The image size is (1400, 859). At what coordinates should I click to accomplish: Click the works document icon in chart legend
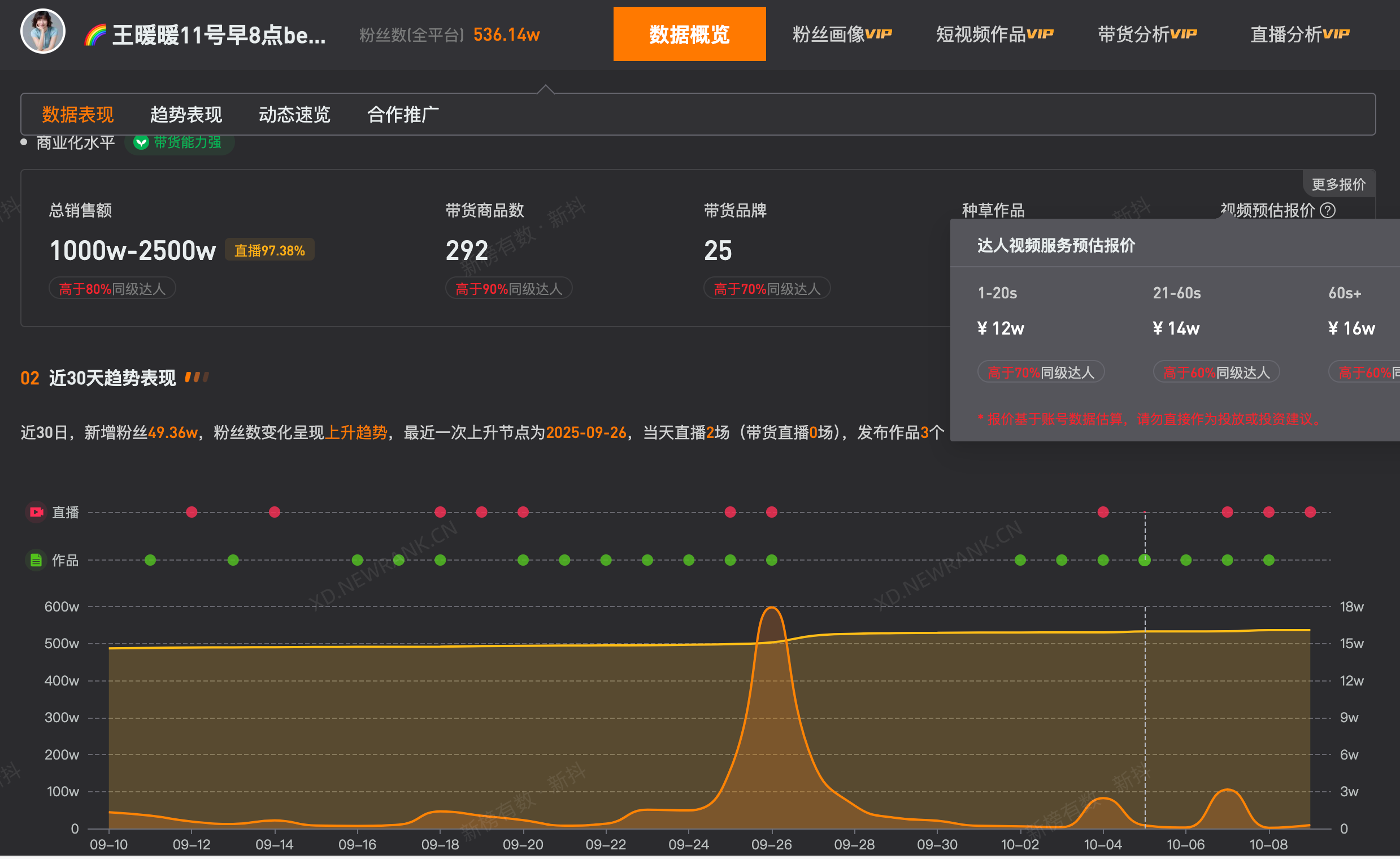click(36, 560)
